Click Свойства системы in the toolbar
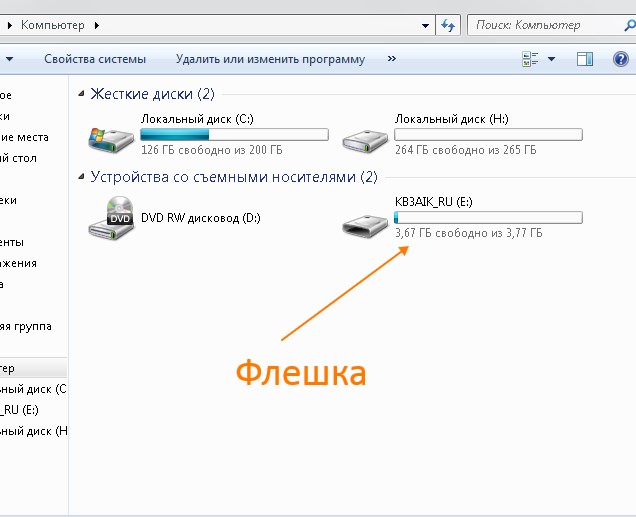The height and width of the screenshot is (517, 636). (95, 59)
